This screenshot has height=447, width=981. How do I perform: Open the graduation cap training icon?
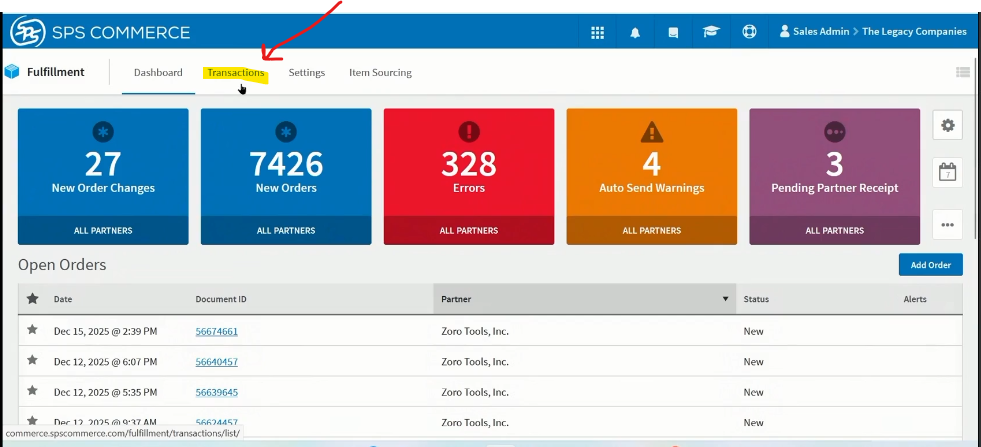711,31
